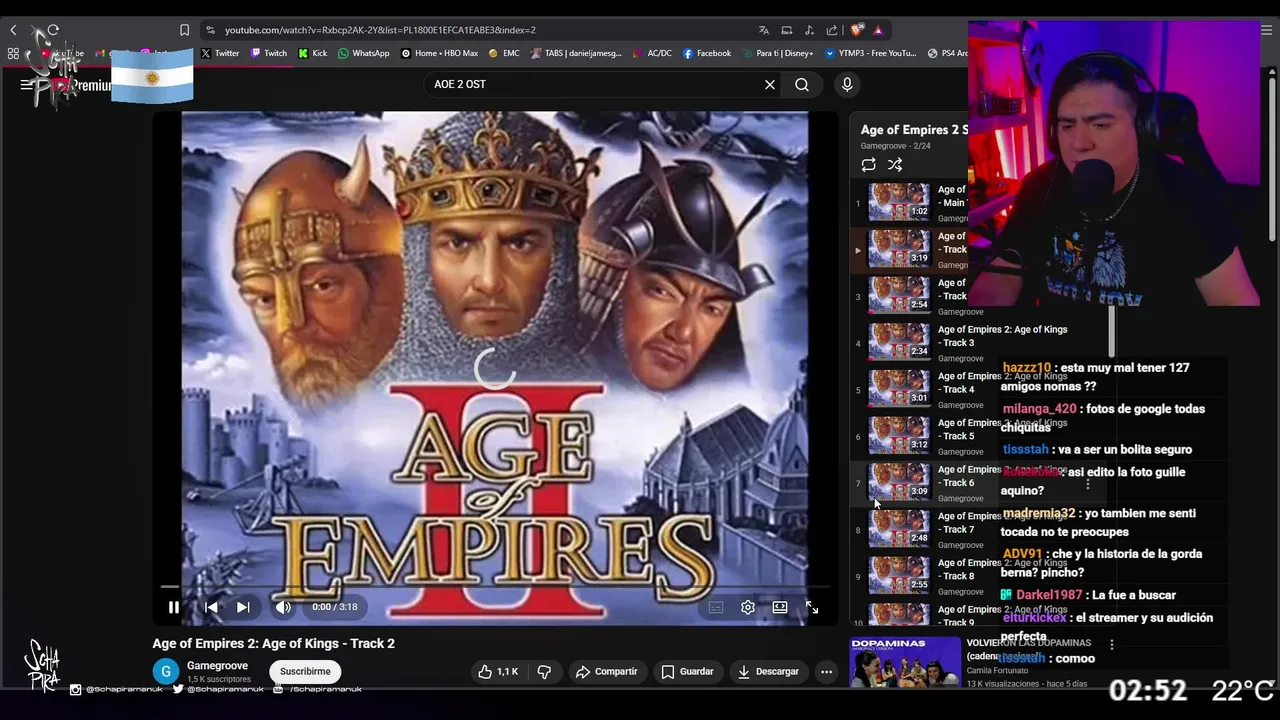Image resolution: width=1280 pixels, height=720 pixels.
Task: Open the EMC bookmark
Action: coord(504,53)
